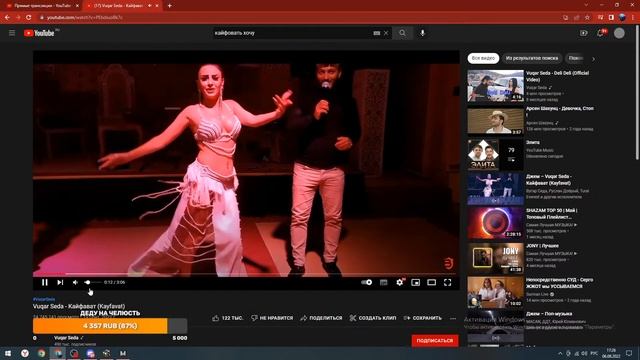Open the SHAZAM TOP 50 video thumbnail
The height and width of the screenshot is (360, 640).
[x=495, y=223]
